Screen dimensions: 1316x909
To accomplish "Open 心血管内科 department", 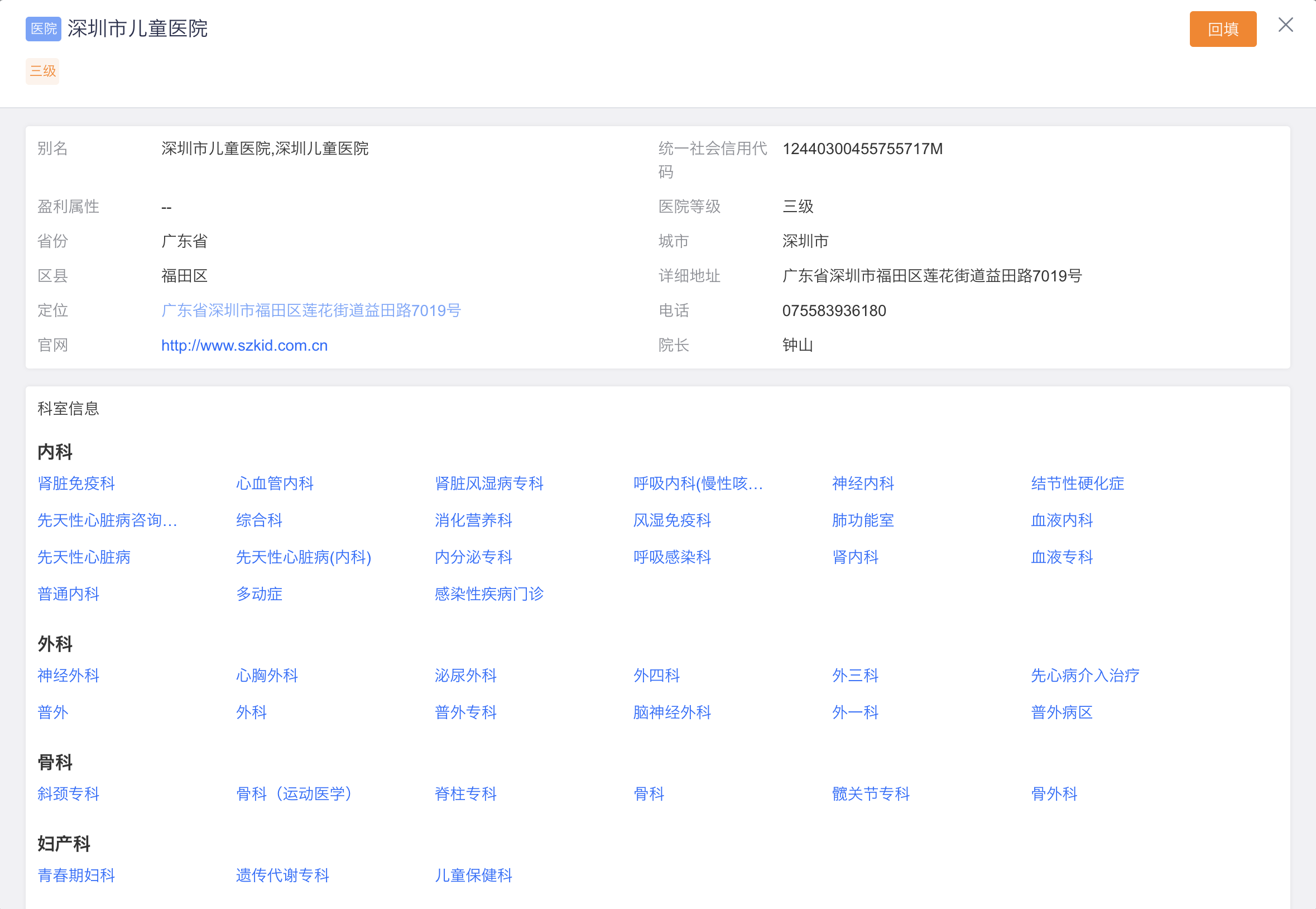I will [275, 484].
